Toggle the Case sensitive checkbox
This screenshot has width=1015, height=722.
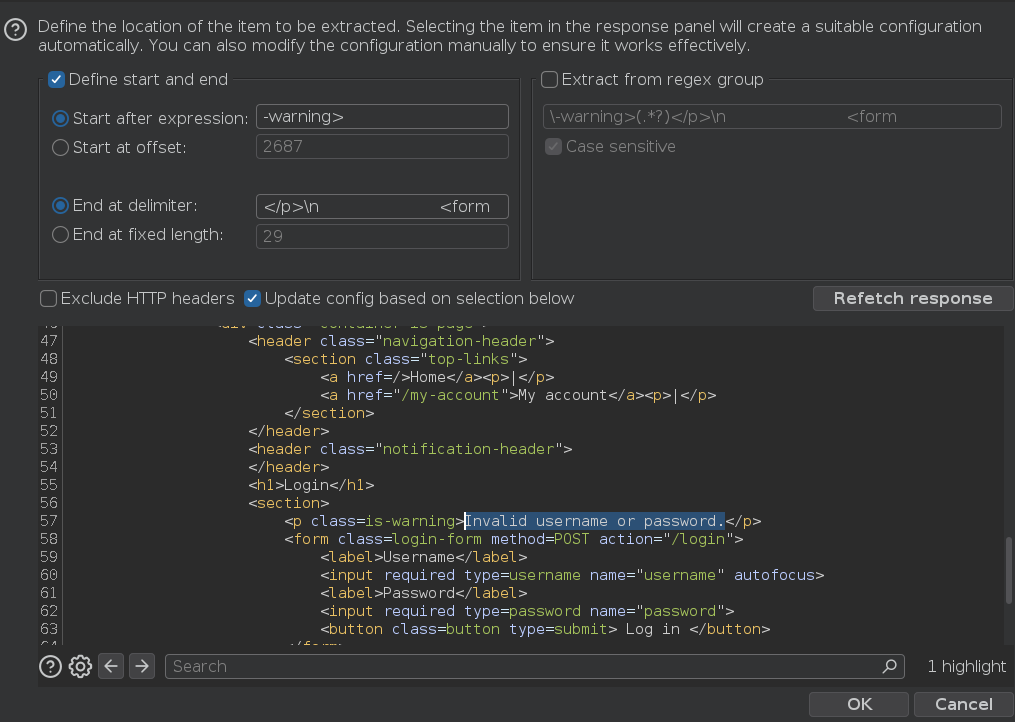click(x=553, y=146)
